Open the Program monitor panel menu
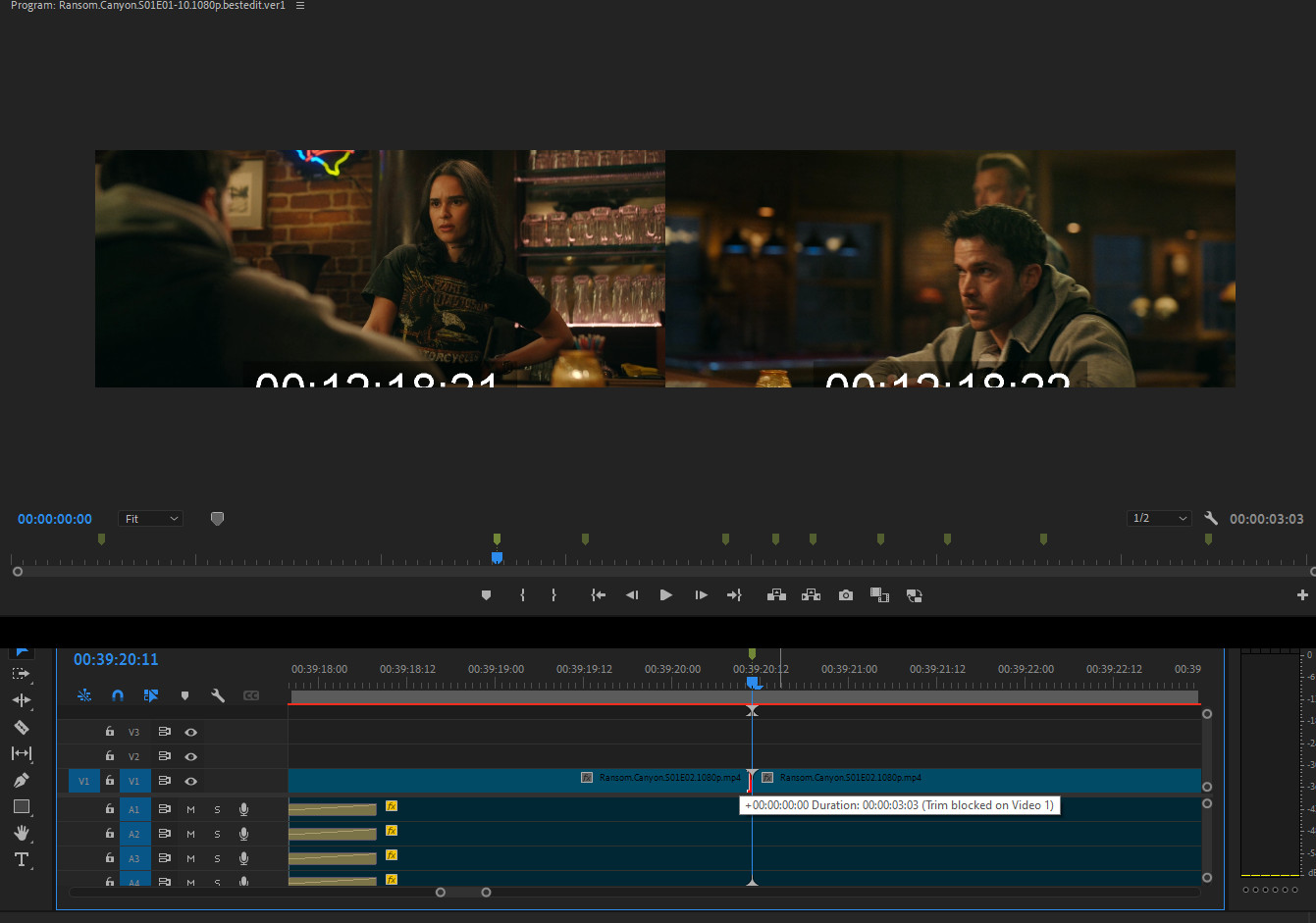1316x923 pixels. [x=300, y=6]
